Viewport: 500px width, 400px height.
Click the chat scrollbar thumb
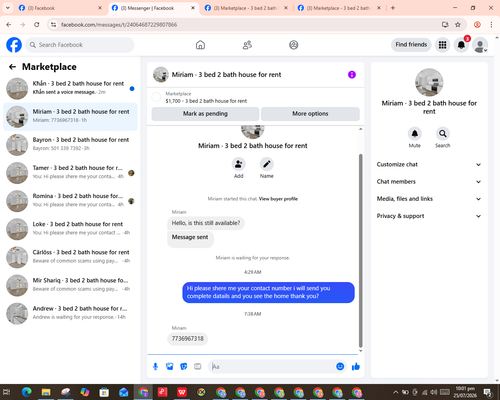tap(360, 251)
